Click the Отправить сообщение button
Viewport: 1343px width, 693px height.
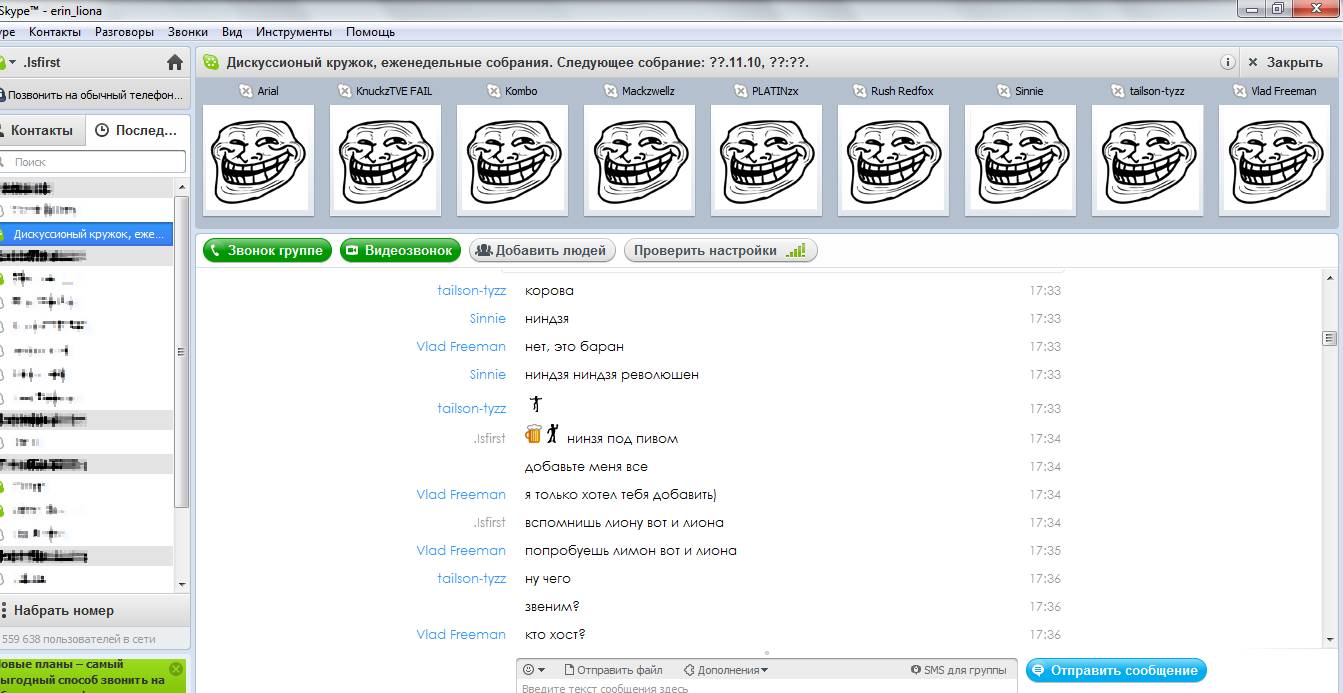[1117, 670]
